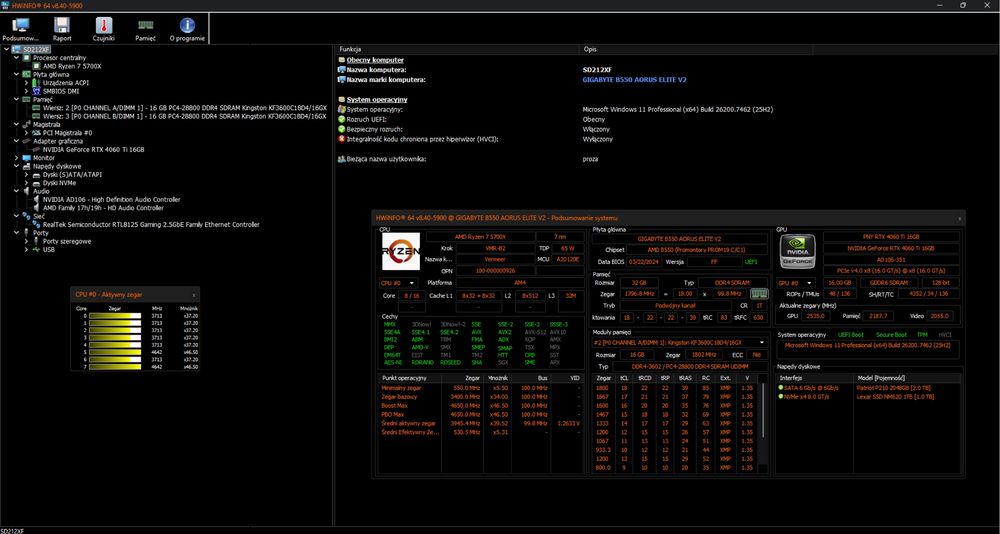Expand the Dyski (S)ATA/ATAPI node
This screenshot has width=1000, height=534.
coord(26,174)
